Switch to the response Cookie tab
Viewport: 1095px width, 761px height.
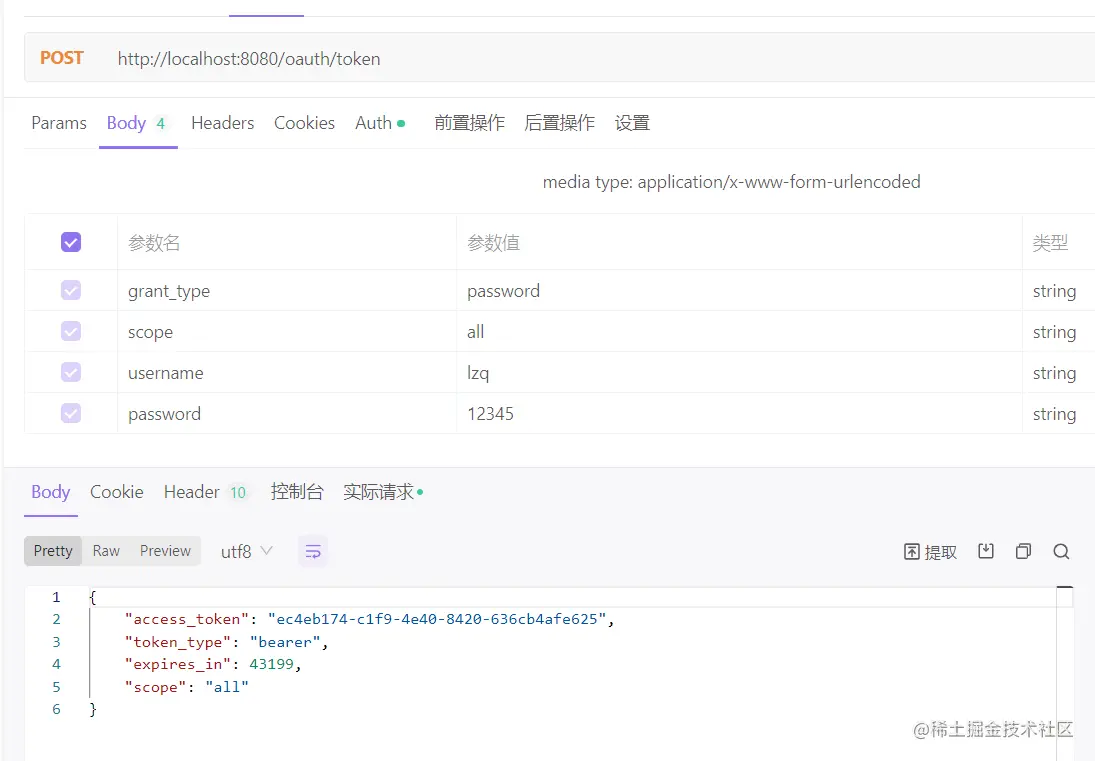117,492
